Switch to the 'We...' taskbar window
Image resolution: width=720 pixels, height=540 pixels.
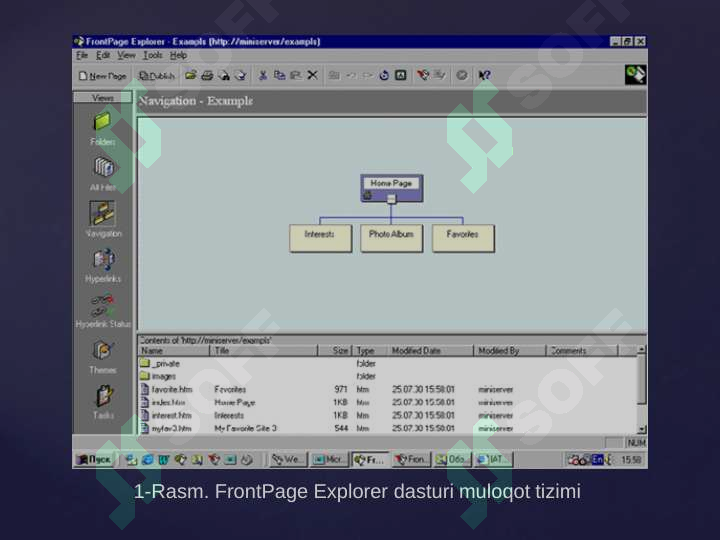click(x=288, y=459)
